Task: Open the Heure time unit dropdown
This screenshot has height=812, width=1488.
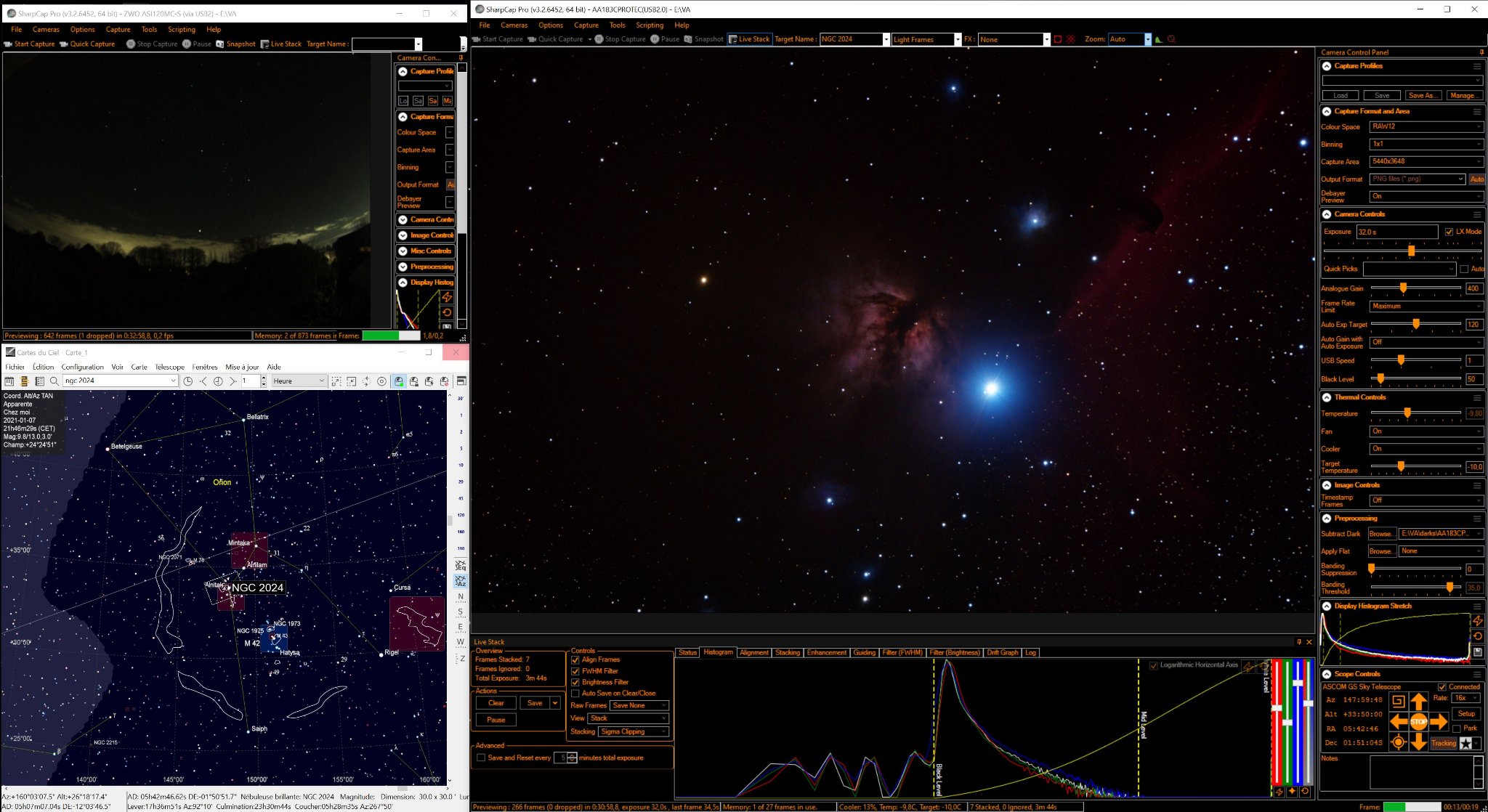Action: tap(299, 381)
